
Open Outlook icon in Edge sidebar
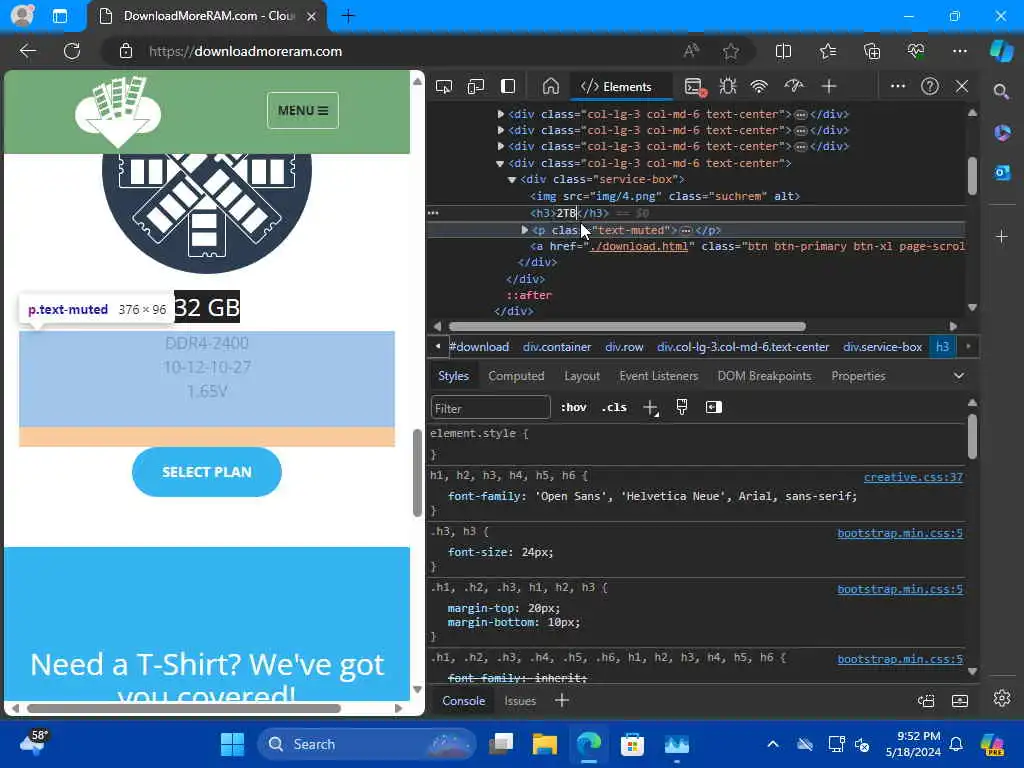(1002, 172)
